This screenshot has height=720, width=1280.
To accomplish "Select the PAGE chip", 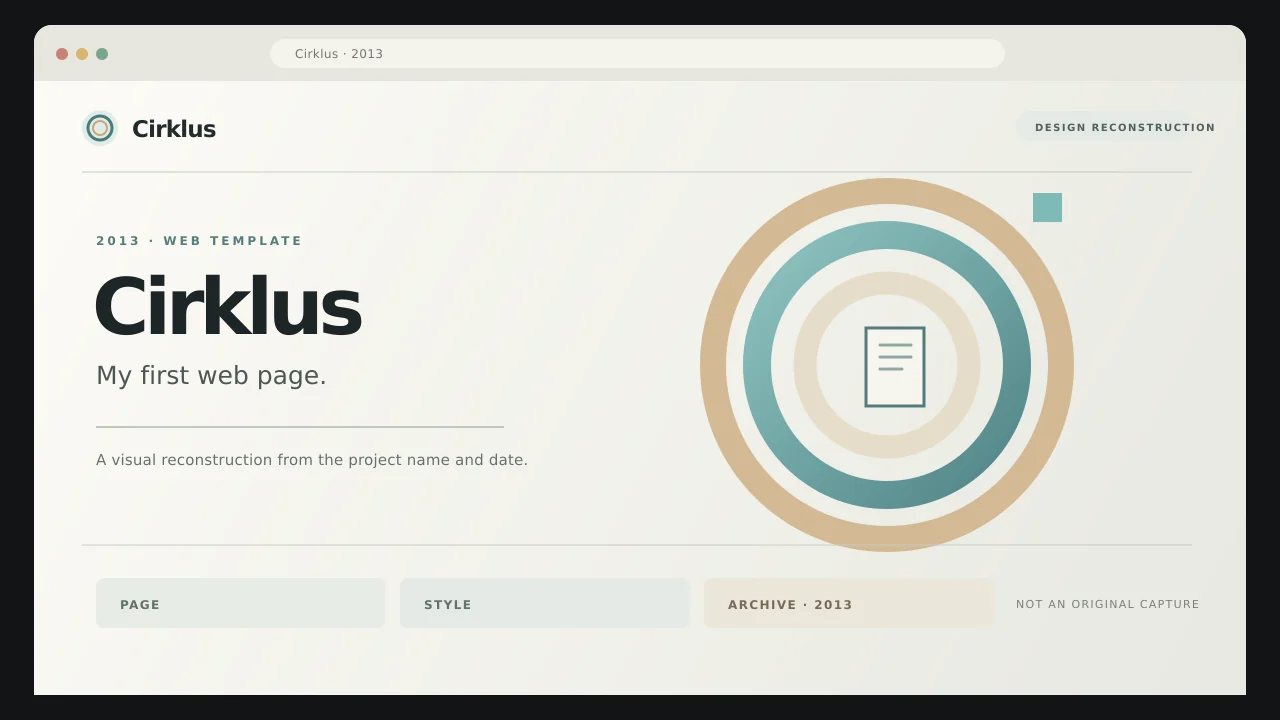I will tap(241, 603).
